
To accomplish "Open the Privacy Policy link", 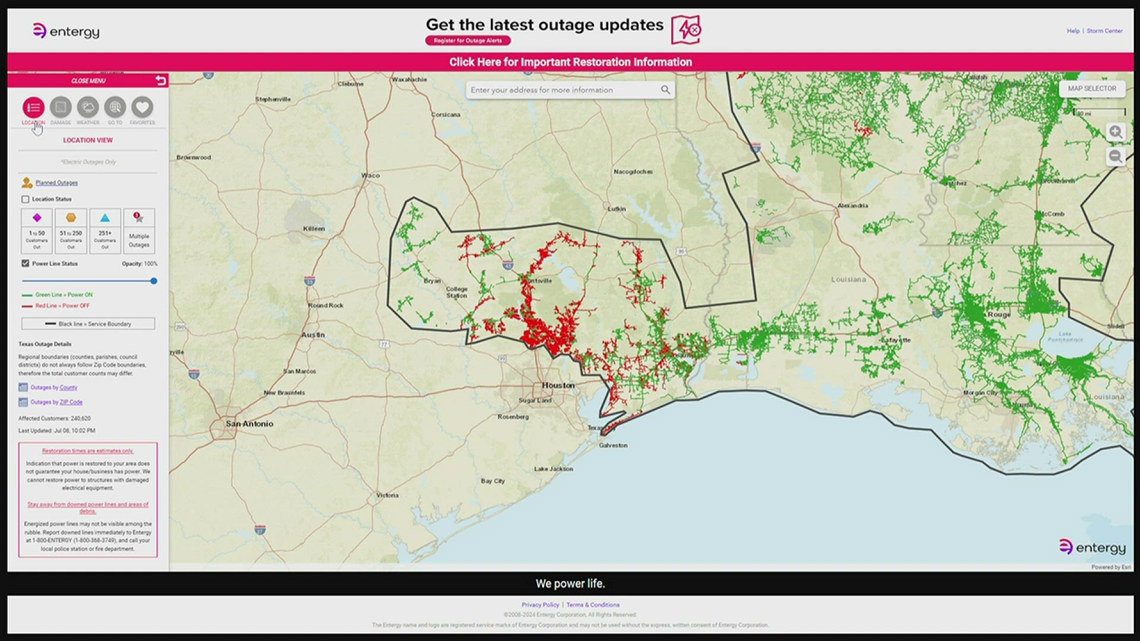I will [540, 605].
